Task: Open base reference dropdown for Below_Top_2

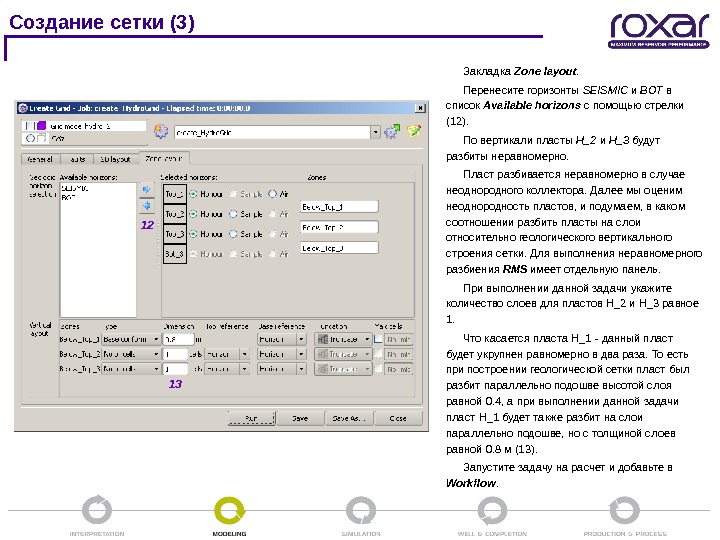Action: click(x=301, y=354)
